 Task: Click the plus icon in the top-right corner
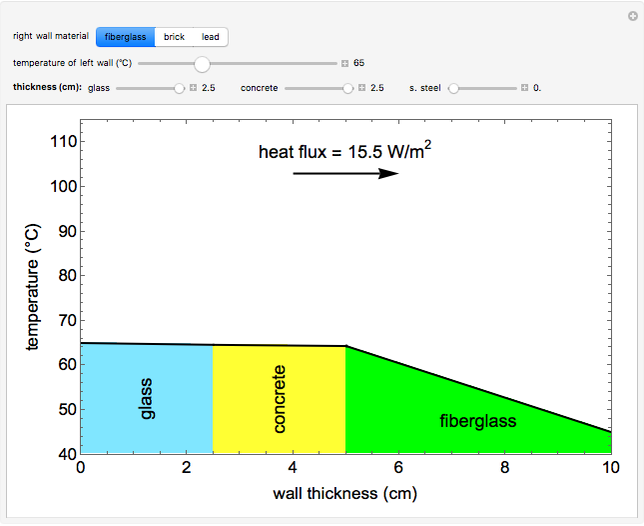(x=630, y=13)
